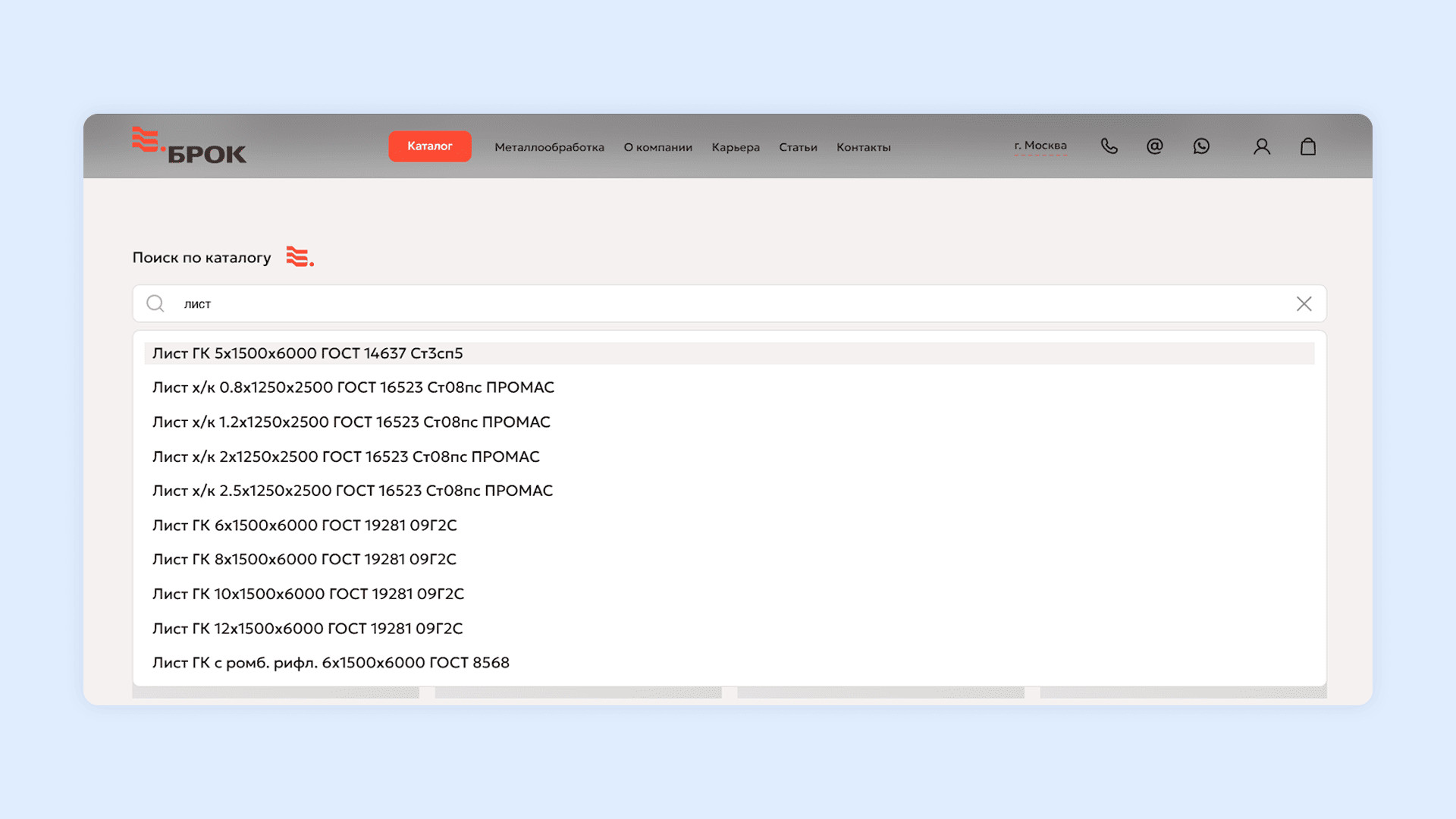This screenshot has width=1456, height=819.
Task: Clear search with the X icon
Action: (1304, 304)
